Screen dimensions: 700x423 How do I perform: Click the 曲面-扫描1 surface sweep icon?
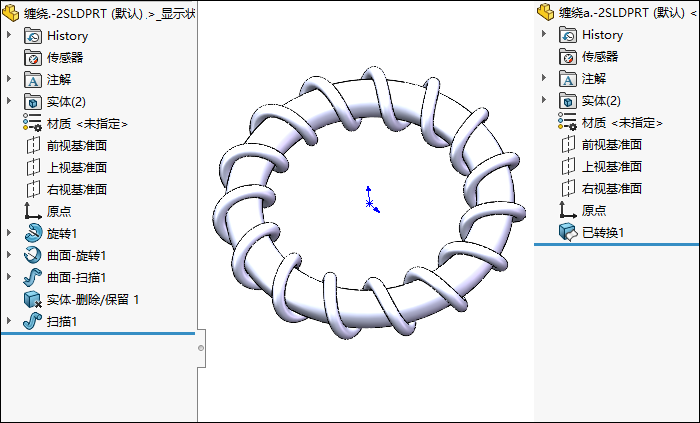33,277
